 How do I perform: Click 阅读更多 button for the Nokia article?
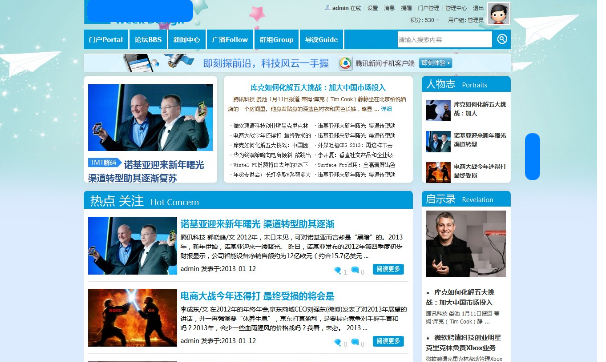[x=388, y=269]
